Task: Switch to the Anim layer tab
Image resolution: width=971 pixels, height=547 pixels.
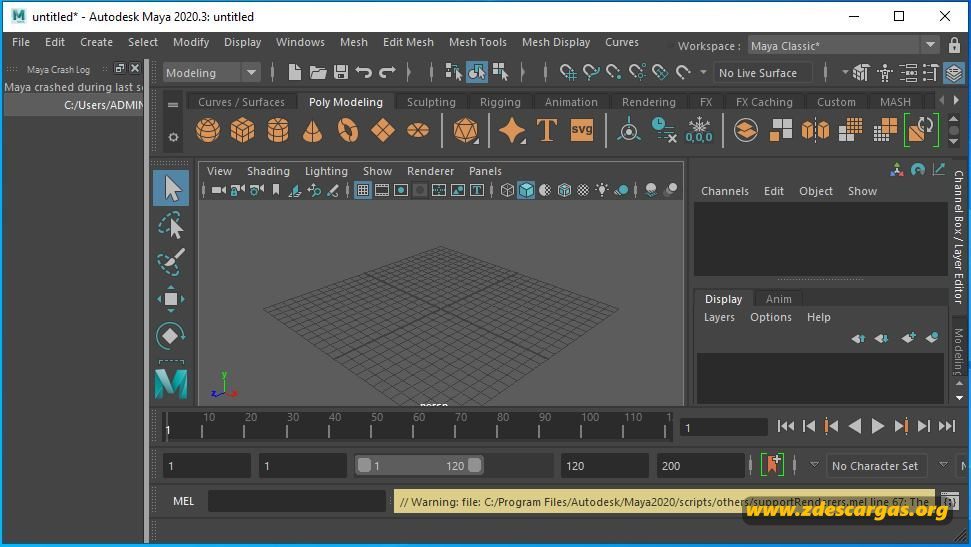Action: pos(778,299)
